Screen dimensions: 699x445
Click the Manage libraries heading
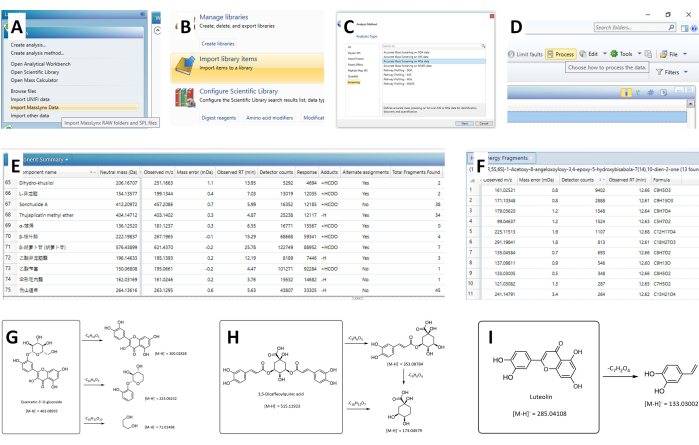[224, 17]
